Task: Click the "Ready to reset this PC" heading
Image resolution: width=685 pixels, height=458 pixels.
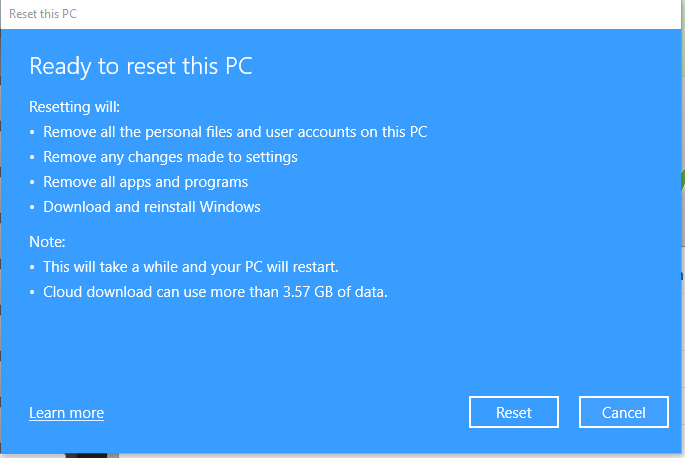Action: [x=140, y=67]
